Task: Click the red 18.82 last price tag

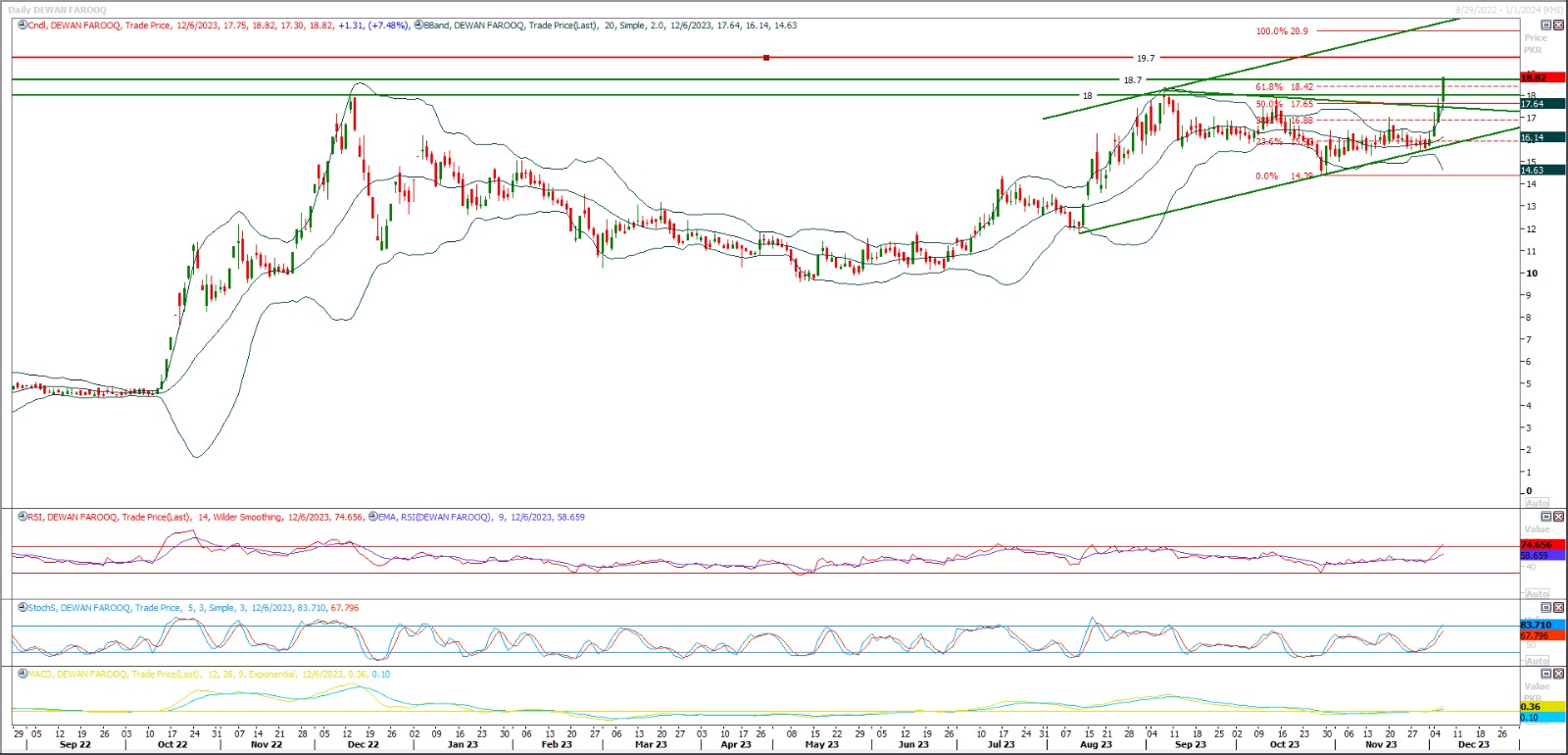Action: point(1534,77)
